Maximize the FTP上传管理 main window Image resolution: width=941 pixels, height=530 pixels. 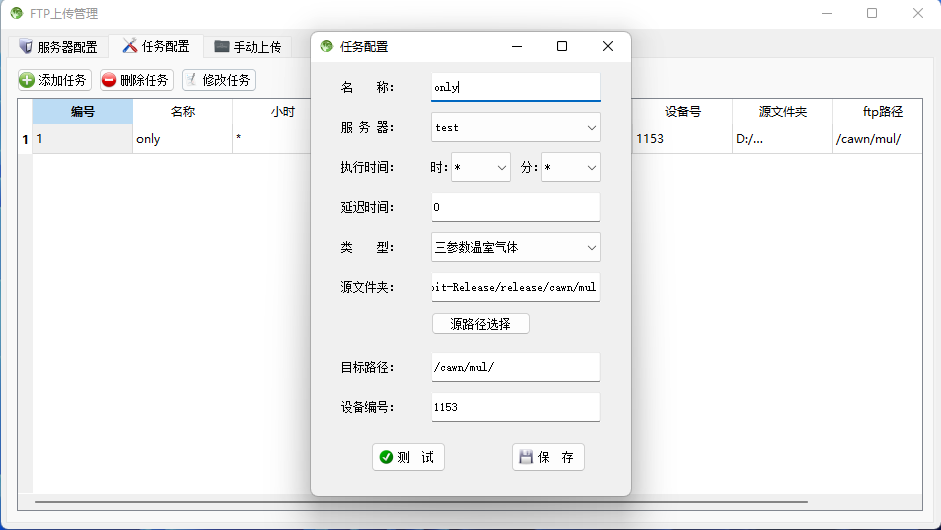point(872,13)
